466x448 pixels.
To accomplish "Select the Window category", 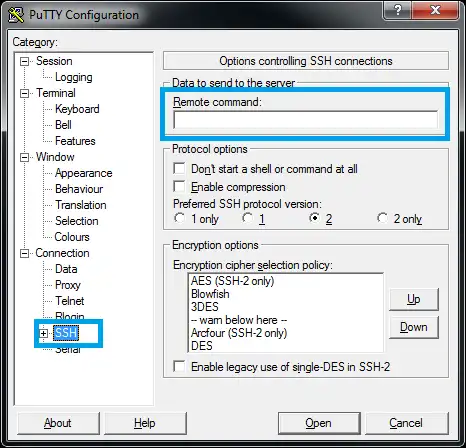I will pos(55,157).
